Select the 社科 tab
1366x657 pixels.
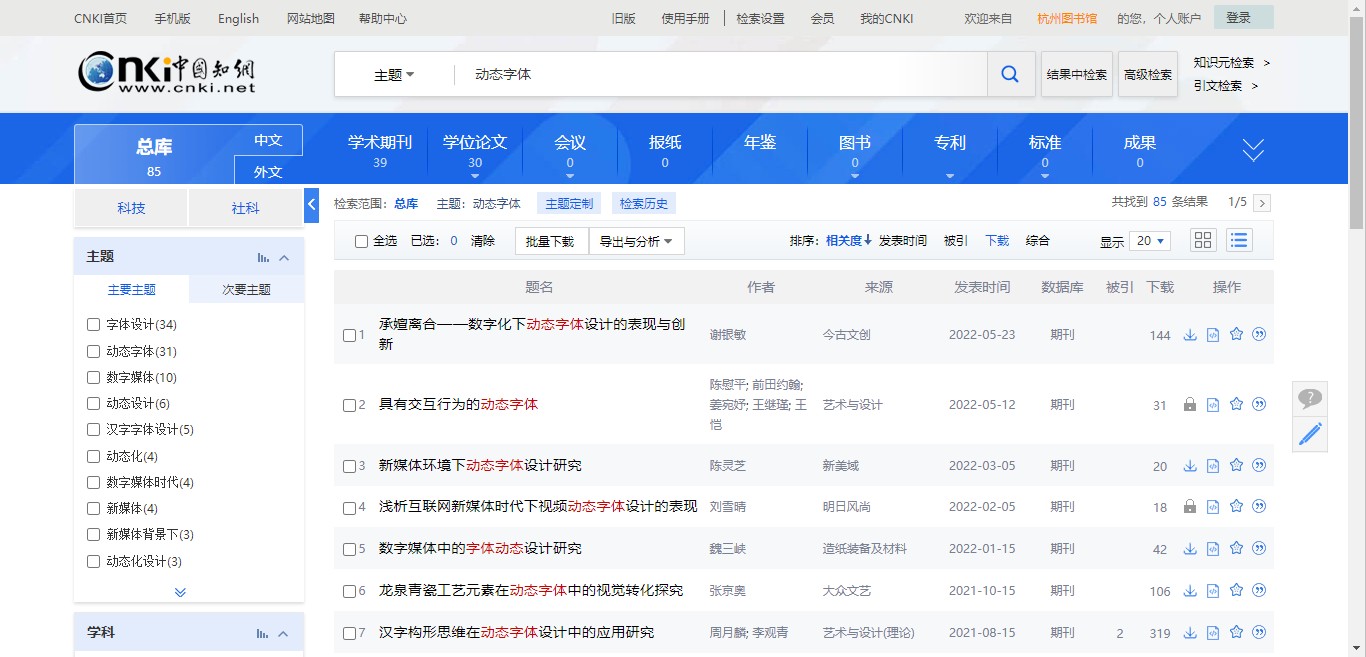(245, 208)
